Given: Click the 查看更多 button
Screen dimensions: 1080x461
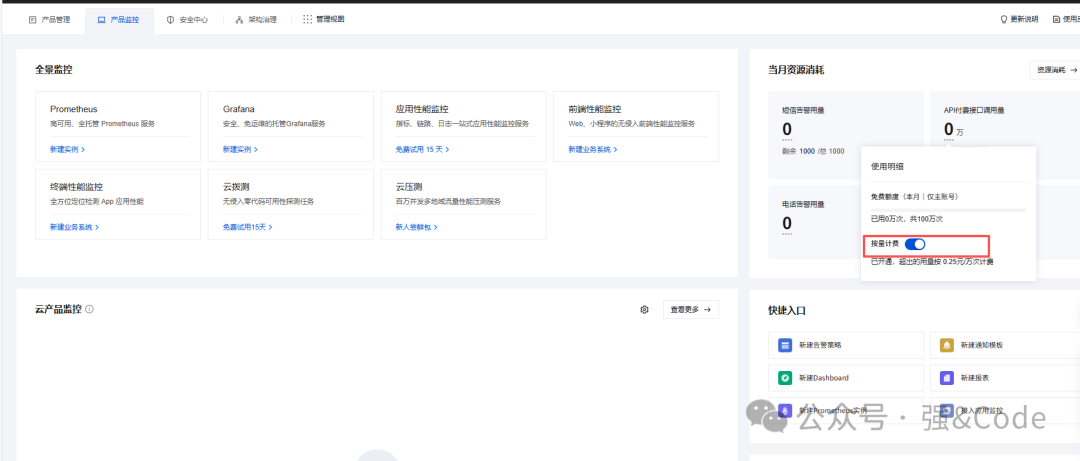Looking at the screenshot, I should pos(691,309).
